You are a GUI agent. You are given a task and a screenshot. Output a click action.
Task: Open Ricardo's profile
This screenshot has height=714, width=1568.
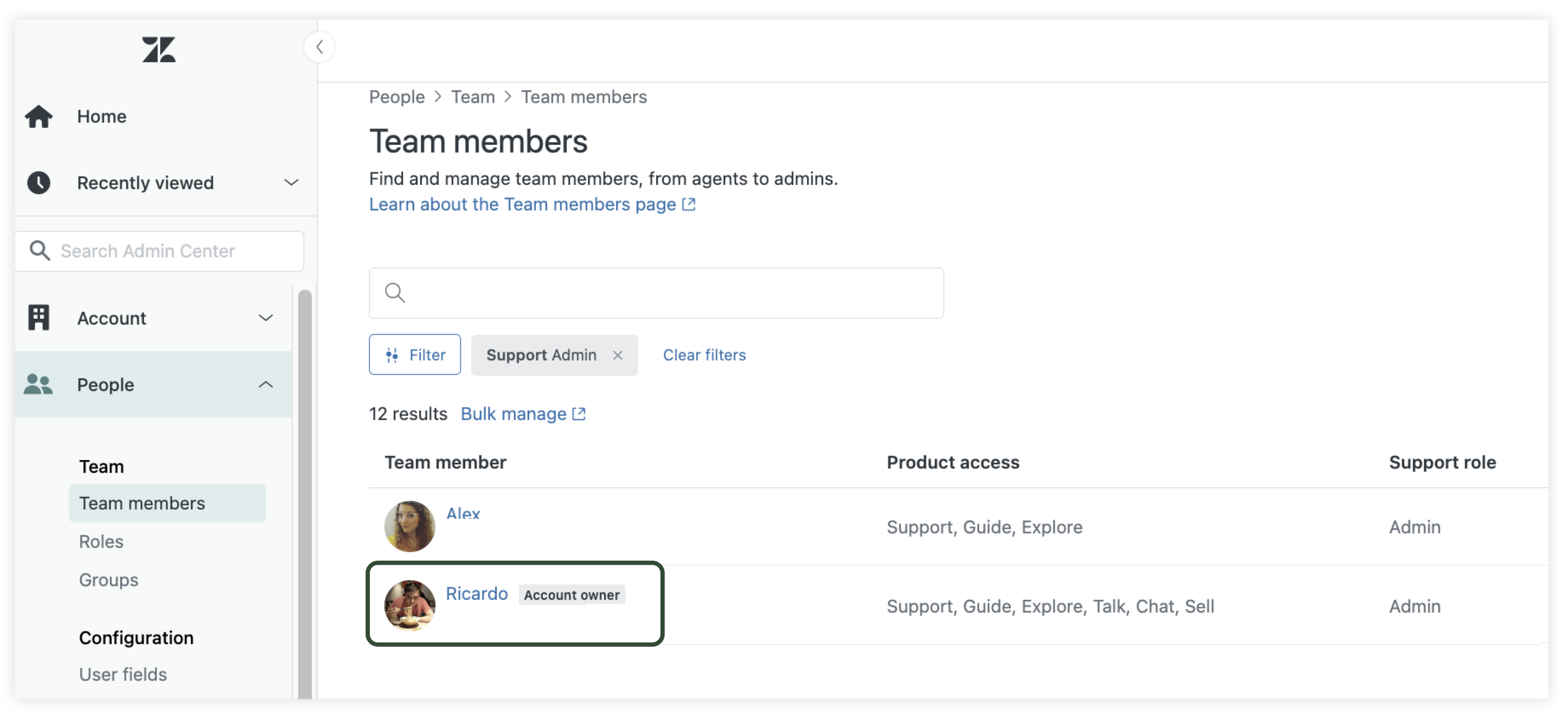477,593
